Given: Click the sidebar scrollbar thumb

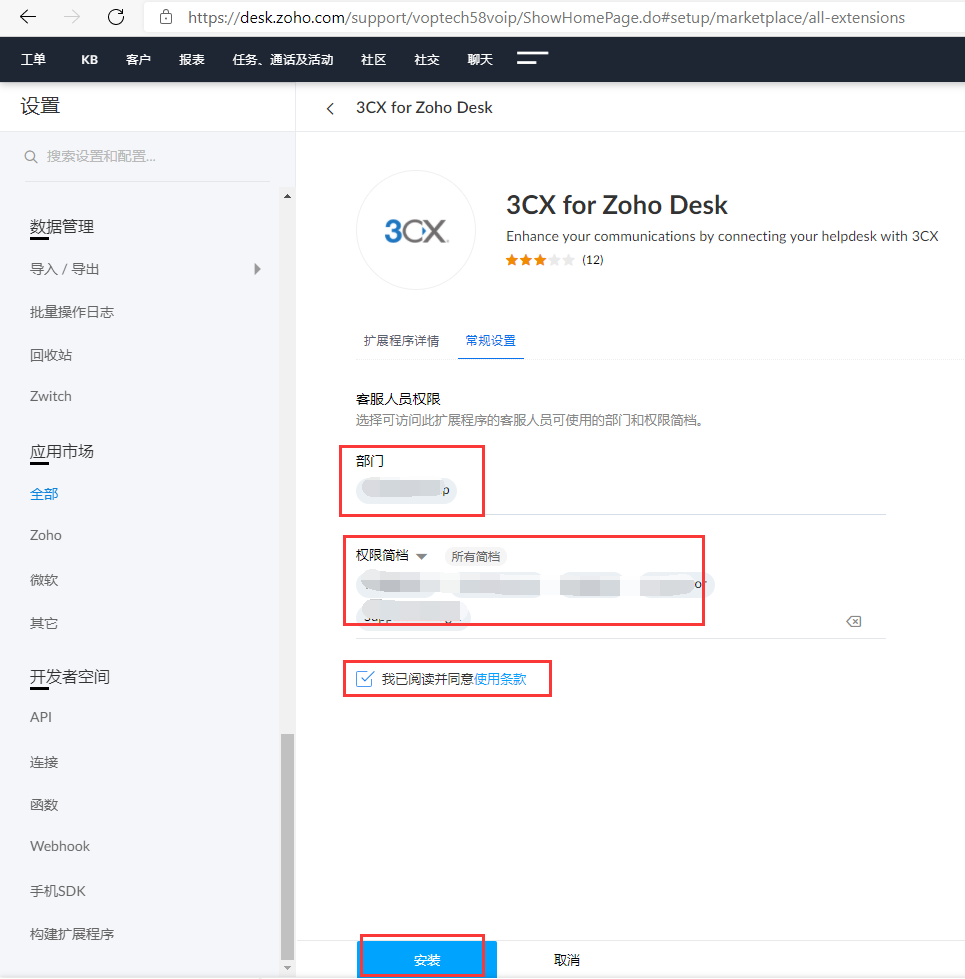Looking at the screenshot, I should click(287, 846).
